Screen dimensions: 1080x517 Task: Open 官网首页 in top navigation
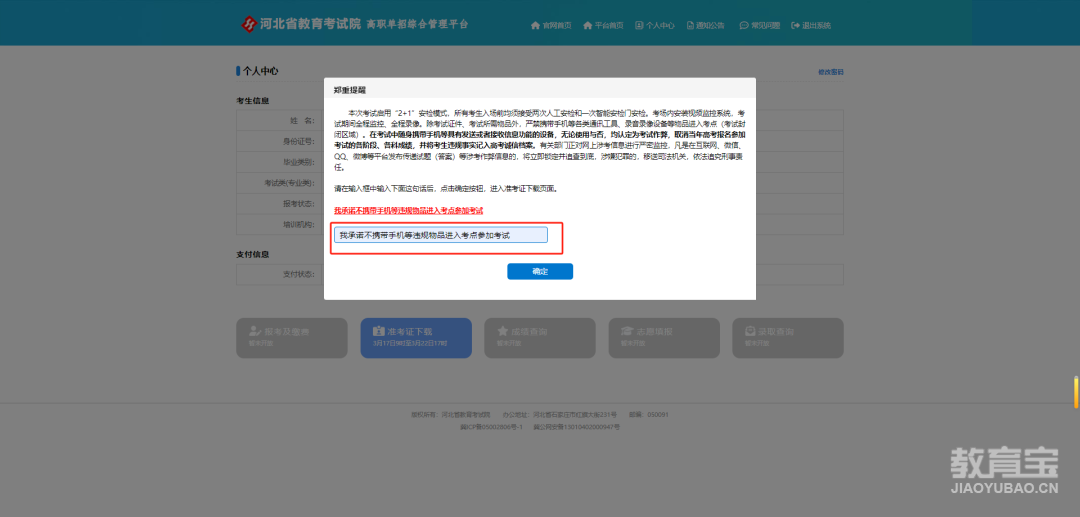(551, 25)
